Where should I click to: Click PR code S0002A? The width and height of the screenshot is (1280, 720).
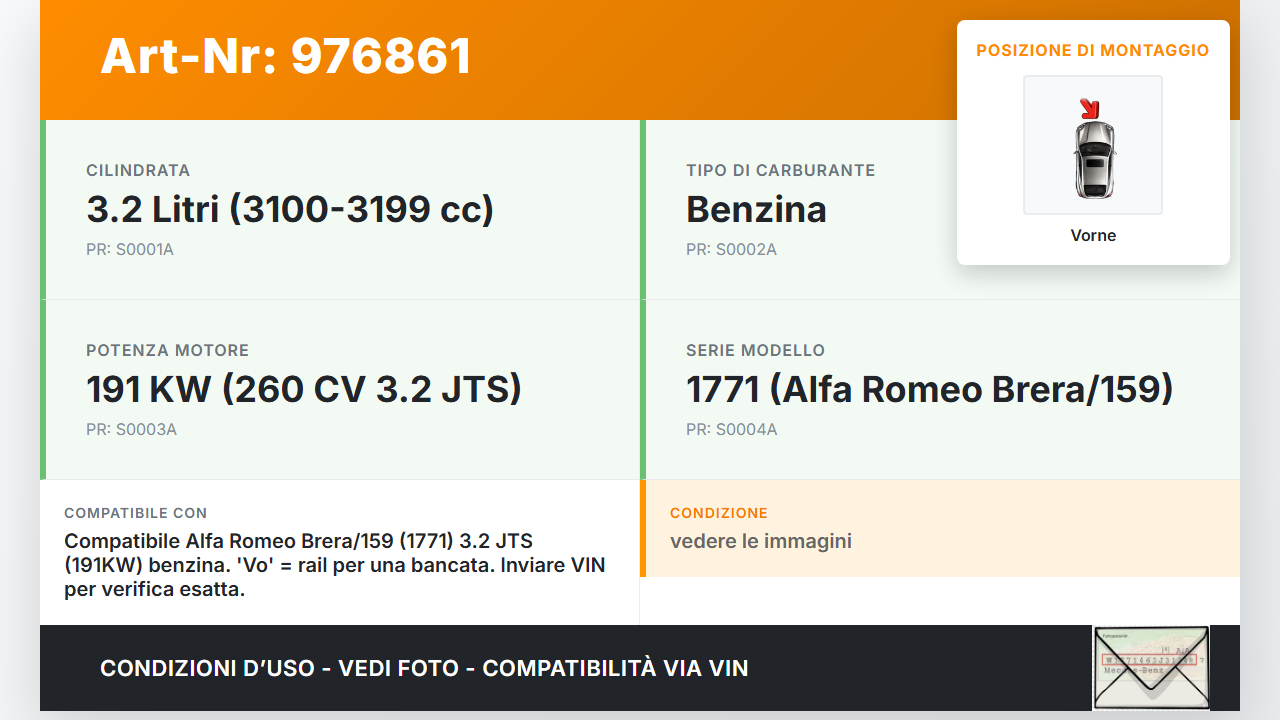731,250
